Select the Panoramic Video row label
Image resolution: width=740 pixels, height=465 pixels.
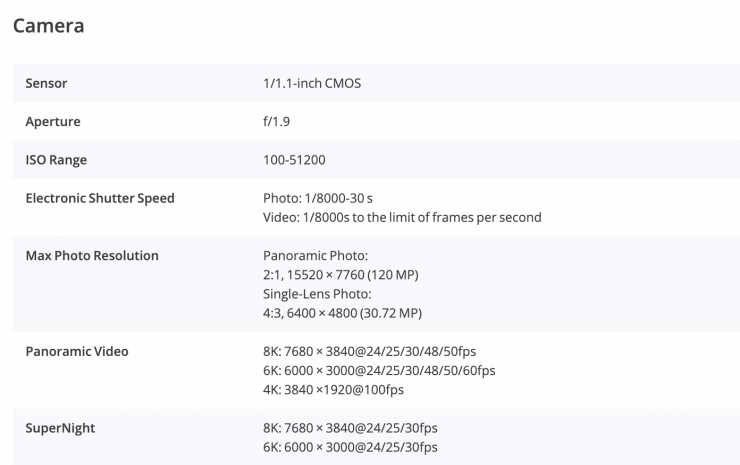click(x=77, y=351)
